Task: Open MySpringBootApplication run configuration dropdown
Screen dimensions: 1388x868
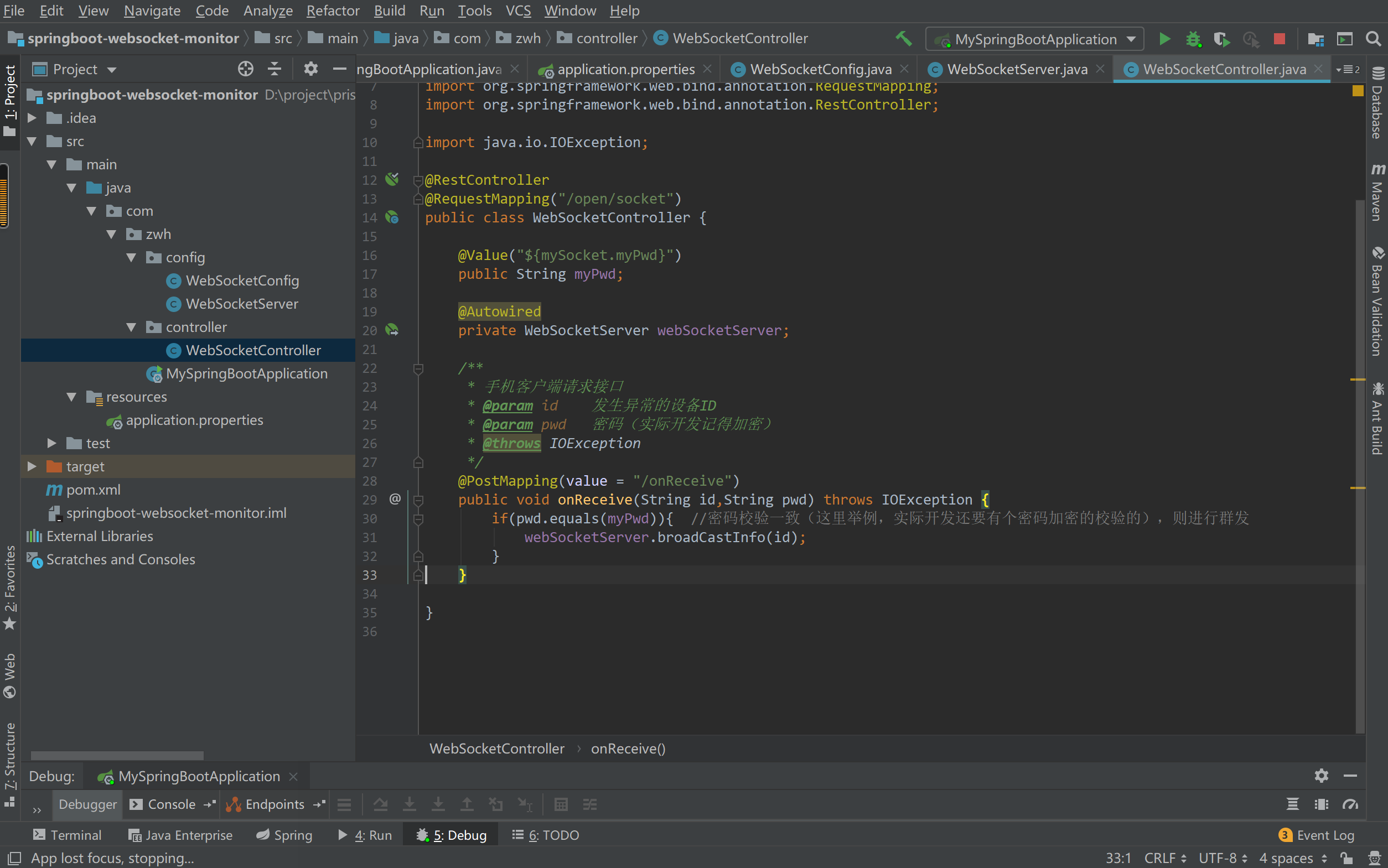Action: (x=1034, y=39)
